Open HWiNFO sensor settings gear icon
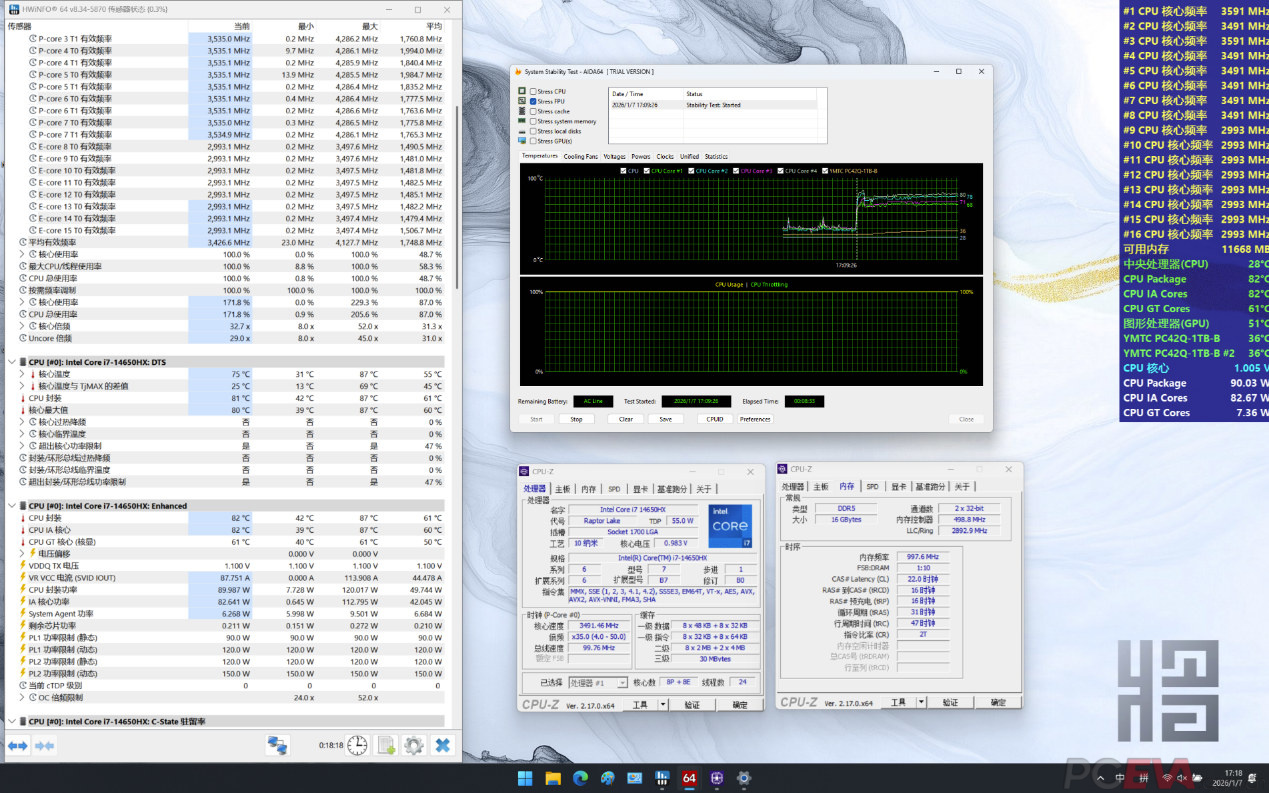The width and height of the screenshot is (1269, 793). pos(413,745)
